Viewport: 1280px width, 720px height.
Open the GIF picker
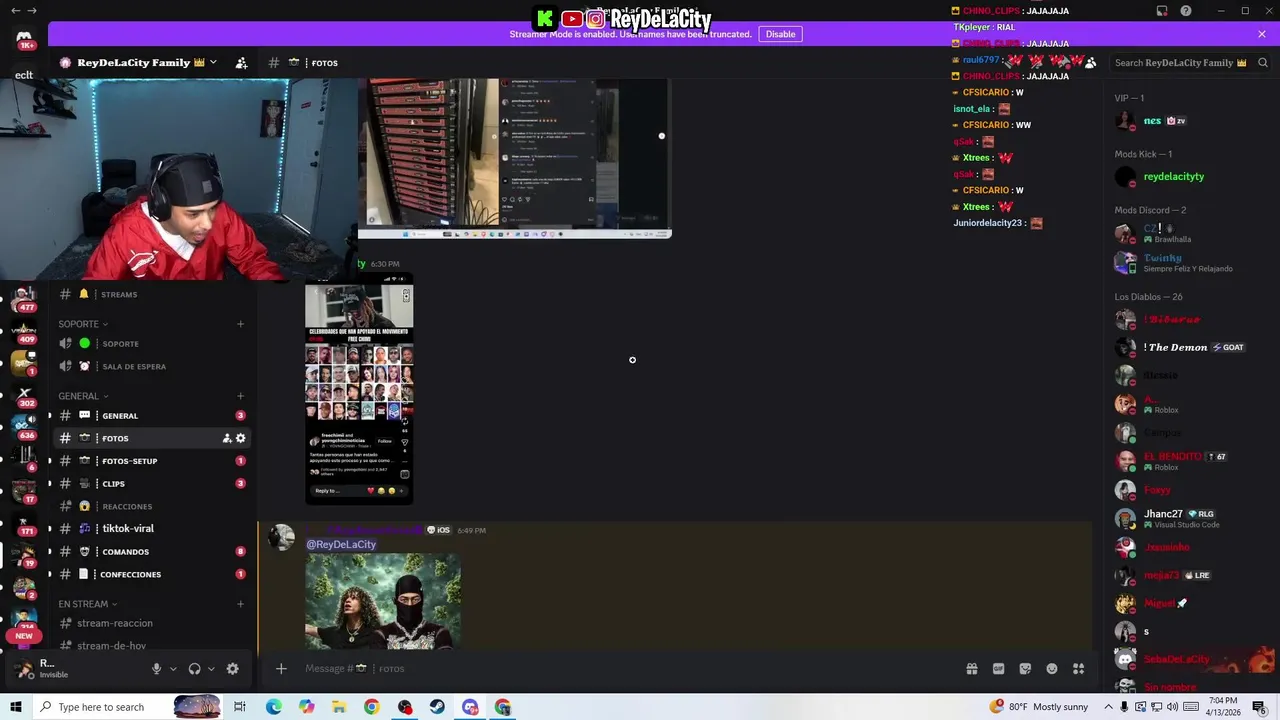[x=998, y=669]
